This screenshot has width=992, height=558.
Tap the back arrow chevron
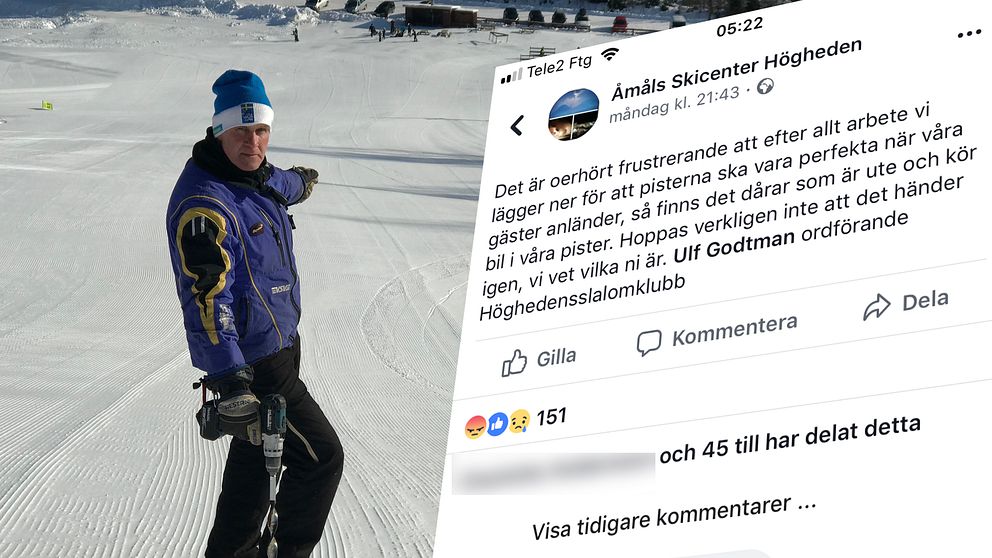[517, 125]
